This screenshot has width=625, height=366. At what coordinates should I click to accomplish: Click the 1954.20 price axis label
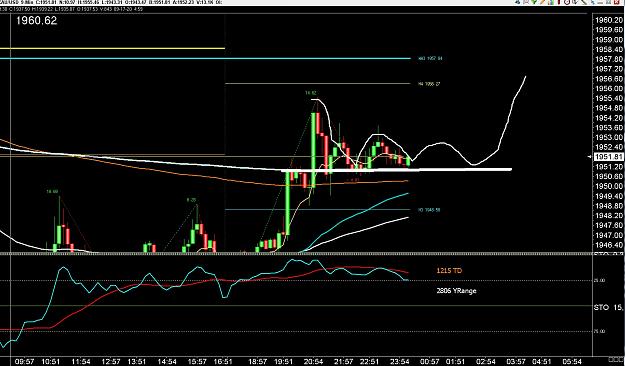[x=608, y=118]
